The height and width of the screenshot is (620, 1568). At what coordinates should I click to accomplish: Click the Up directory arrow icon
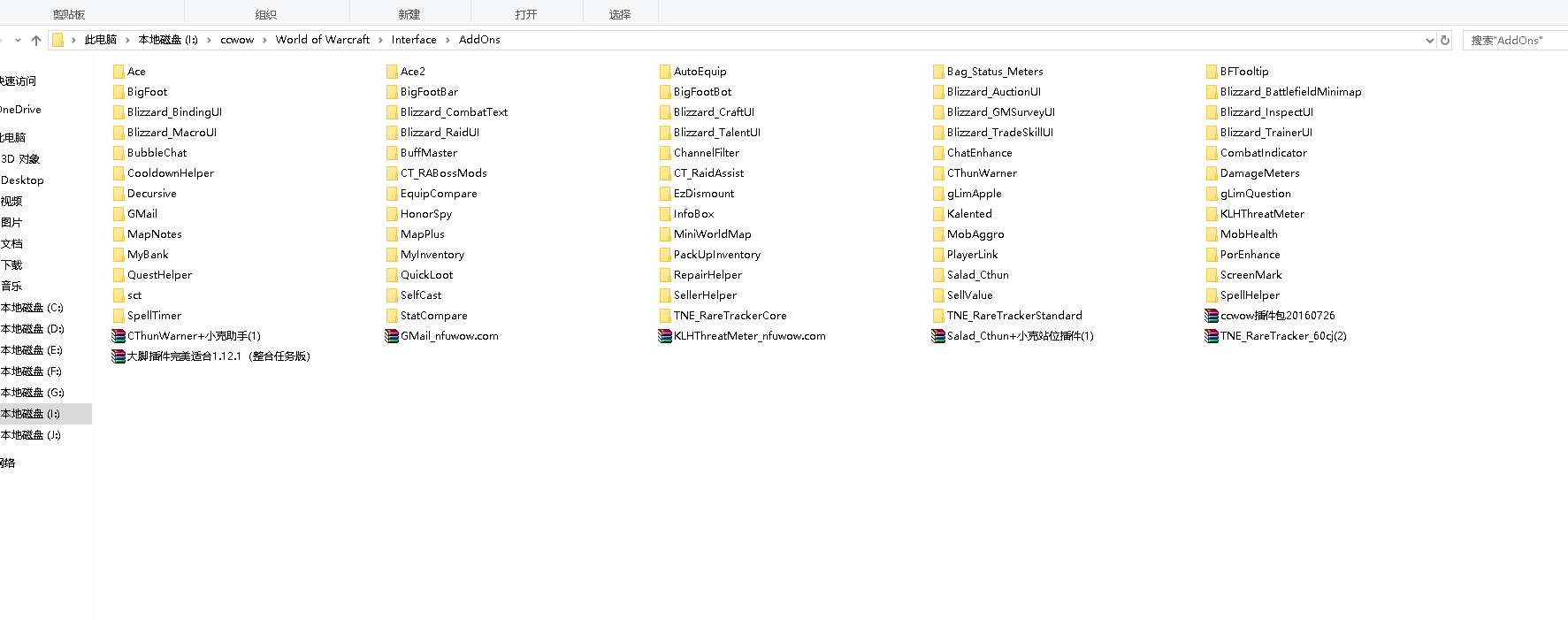[36, 40]
